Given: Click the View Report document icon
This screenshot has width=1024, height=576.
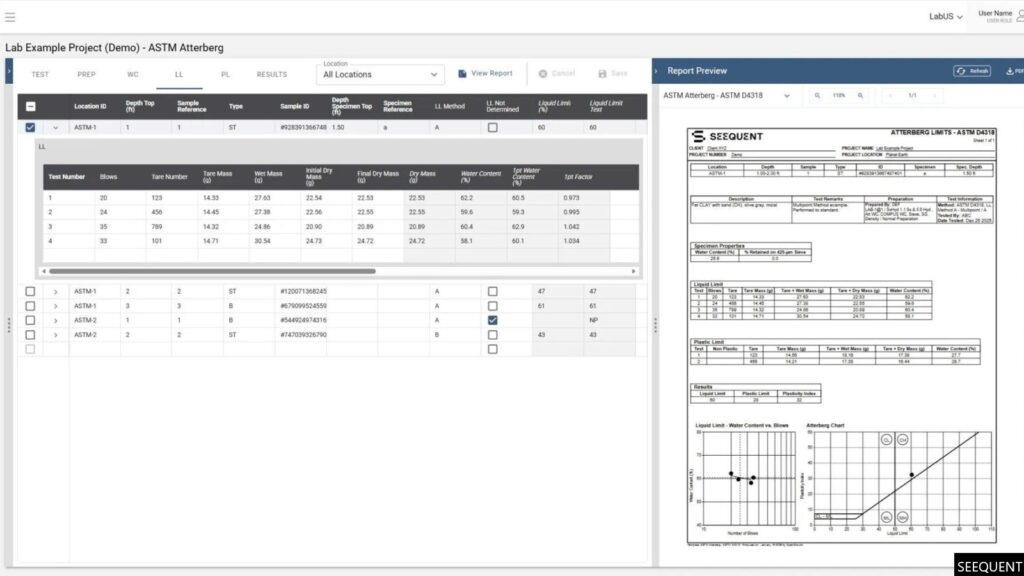Looking at the screenshot, I should tap(462, 74).
